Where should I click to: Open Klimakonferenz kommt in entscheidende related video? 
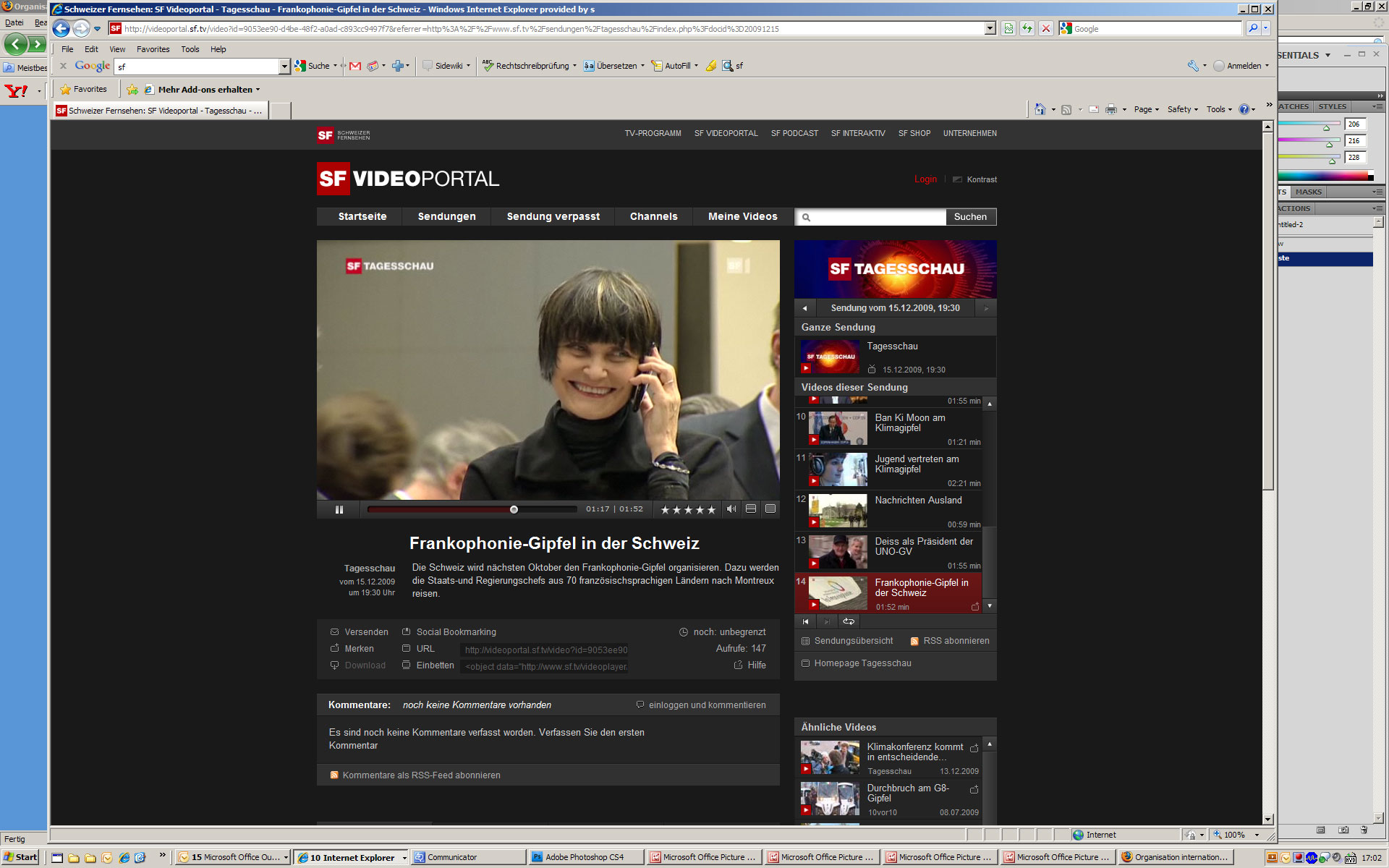(x=915, y=752)
